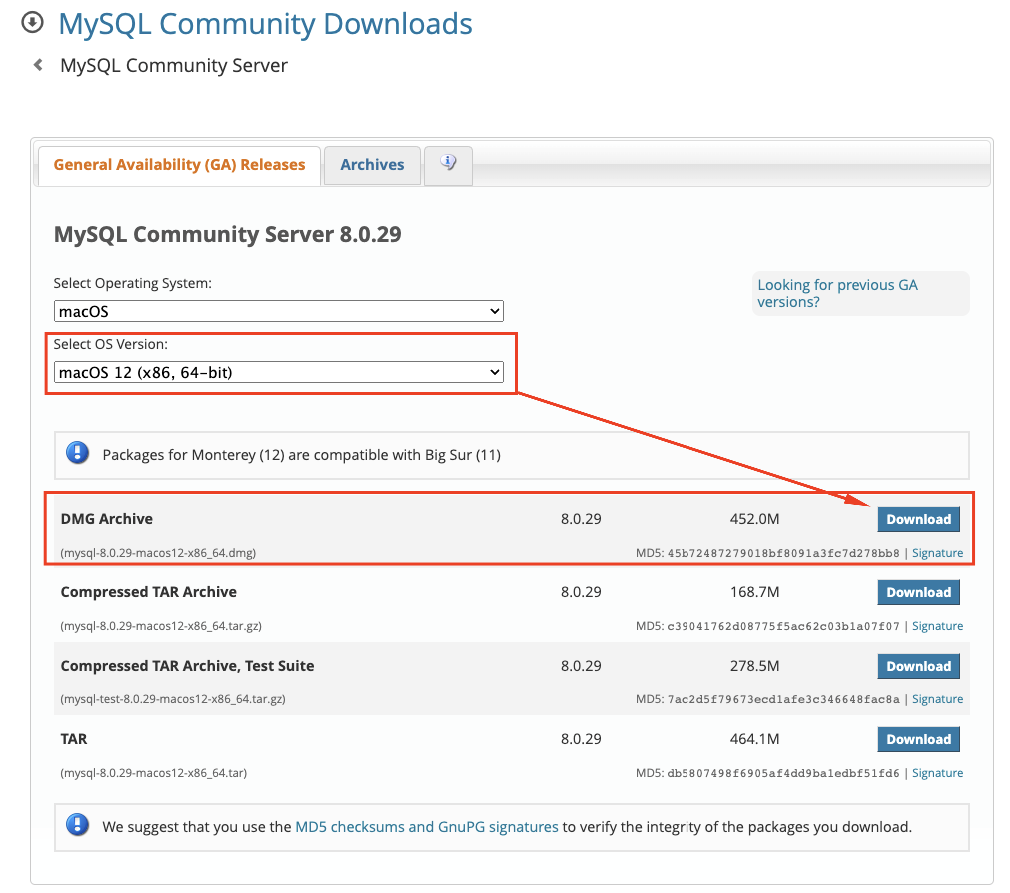Click the back chevron before MySQL Community Server
Image resolution: width=1010 pixels, height=893 pixels.
point(38,64)
